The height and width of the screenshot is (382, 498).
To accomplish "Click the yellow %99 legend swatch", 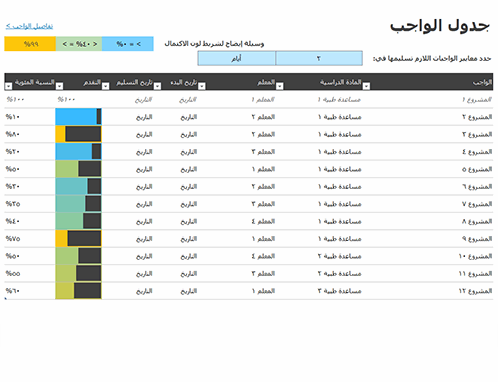I will click(30, 44).
